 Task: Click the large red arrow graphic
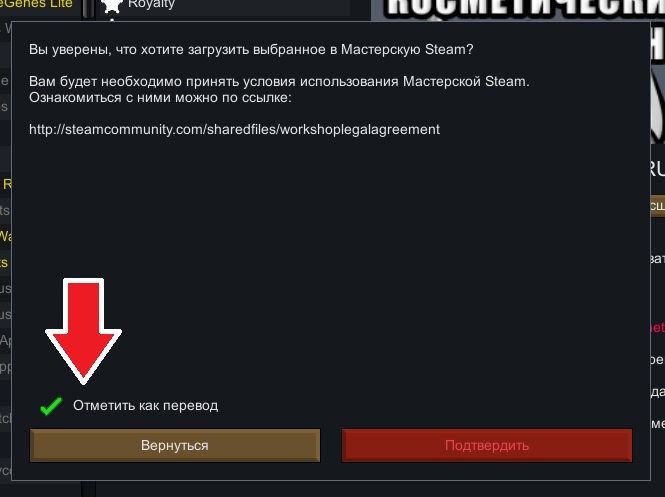(84, 331)
